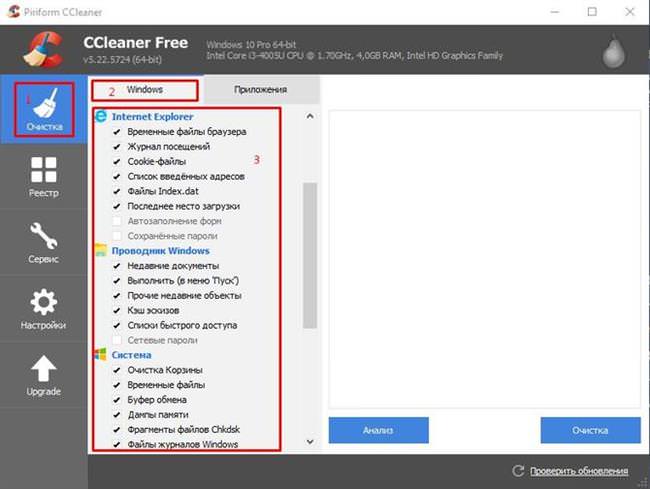Viewport: 650px width, 489px height.
Task: Click scroll up arrow of options list
Action: [x=310, y=116]
